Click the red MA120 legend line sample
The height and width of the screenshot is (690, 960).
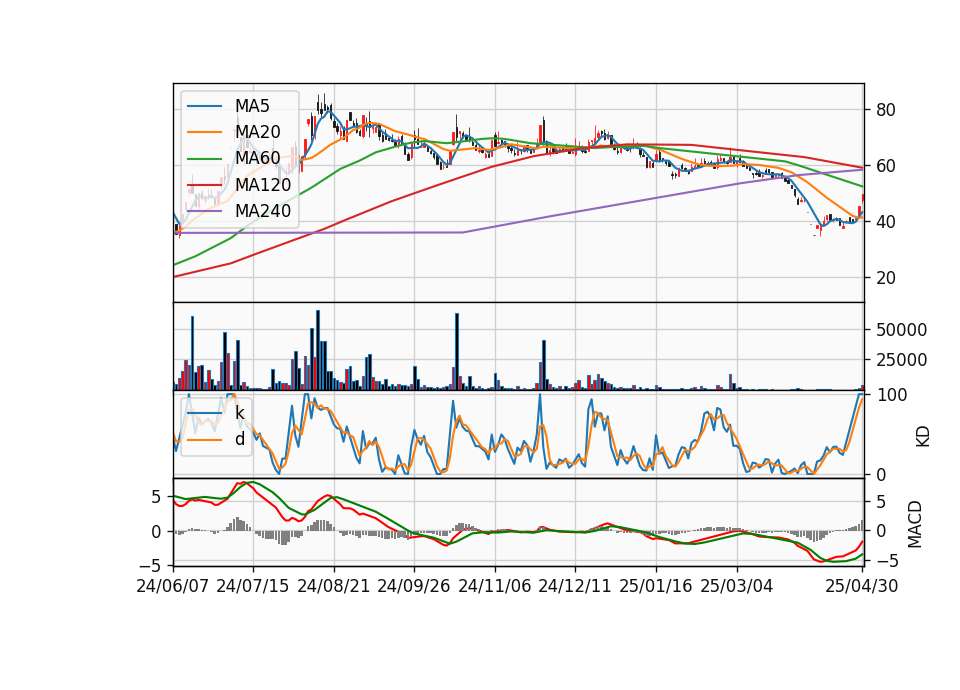[204, 185]
